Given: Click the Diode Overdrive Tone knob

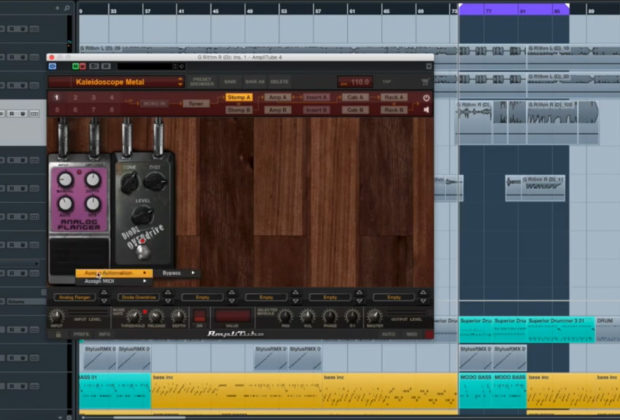Looking at the screenshot, I should pos(130,183).
